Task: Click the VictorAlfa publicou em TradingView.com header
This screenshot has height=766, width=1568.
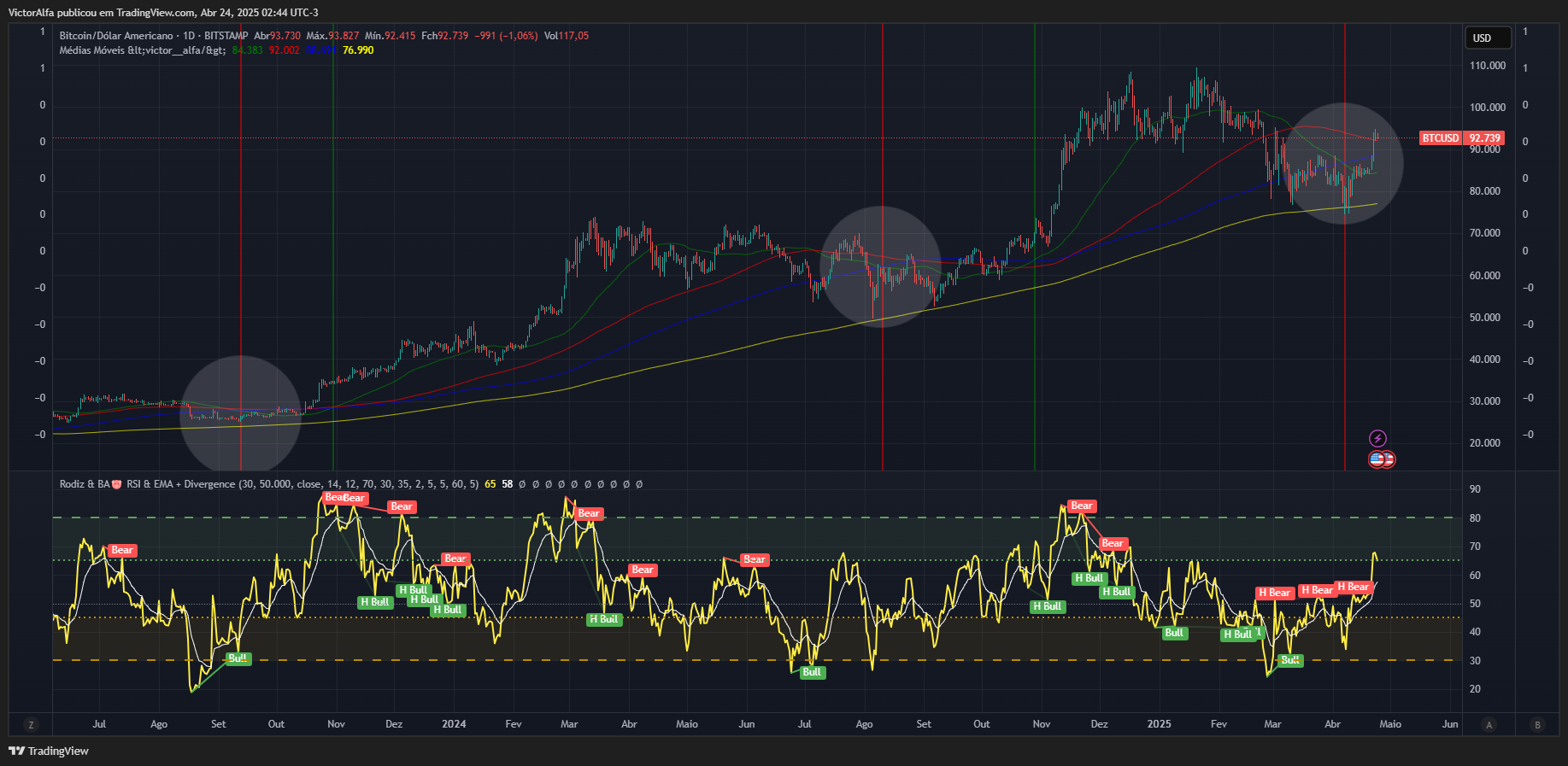Action: point(162,12)
